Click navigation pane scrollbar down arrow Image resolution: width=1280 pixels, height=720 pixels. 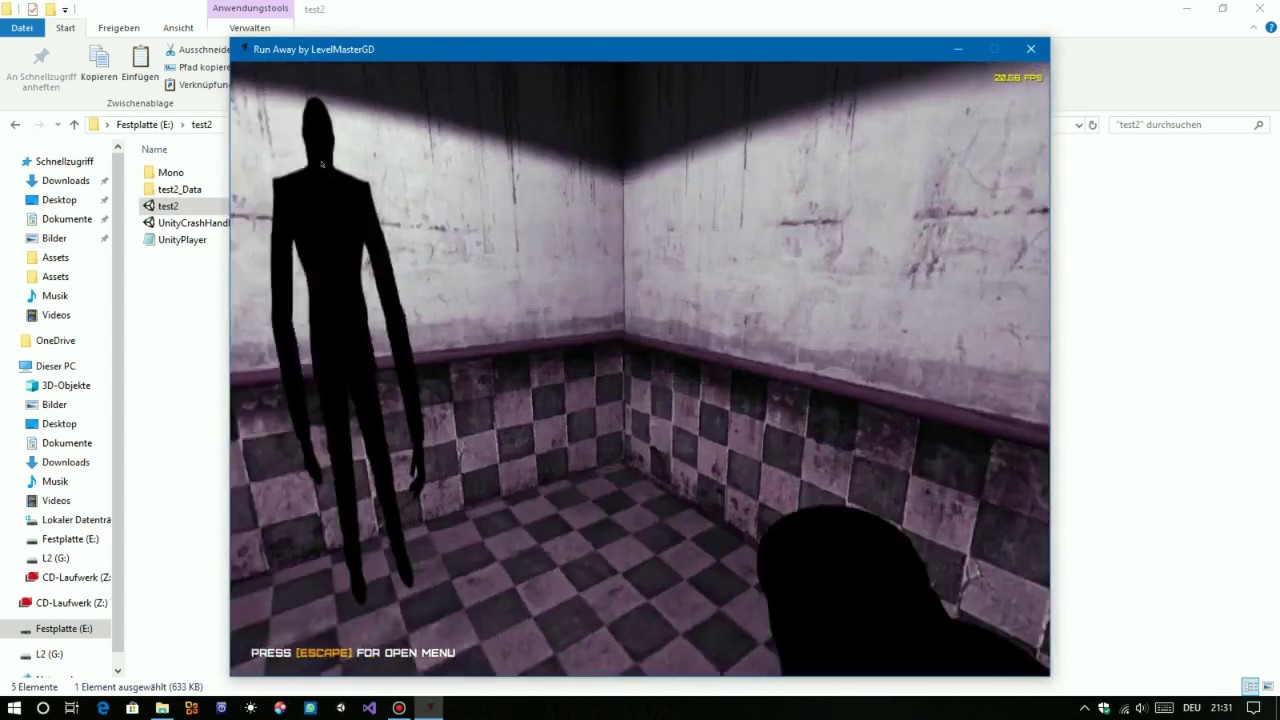[x=118, y=671]
